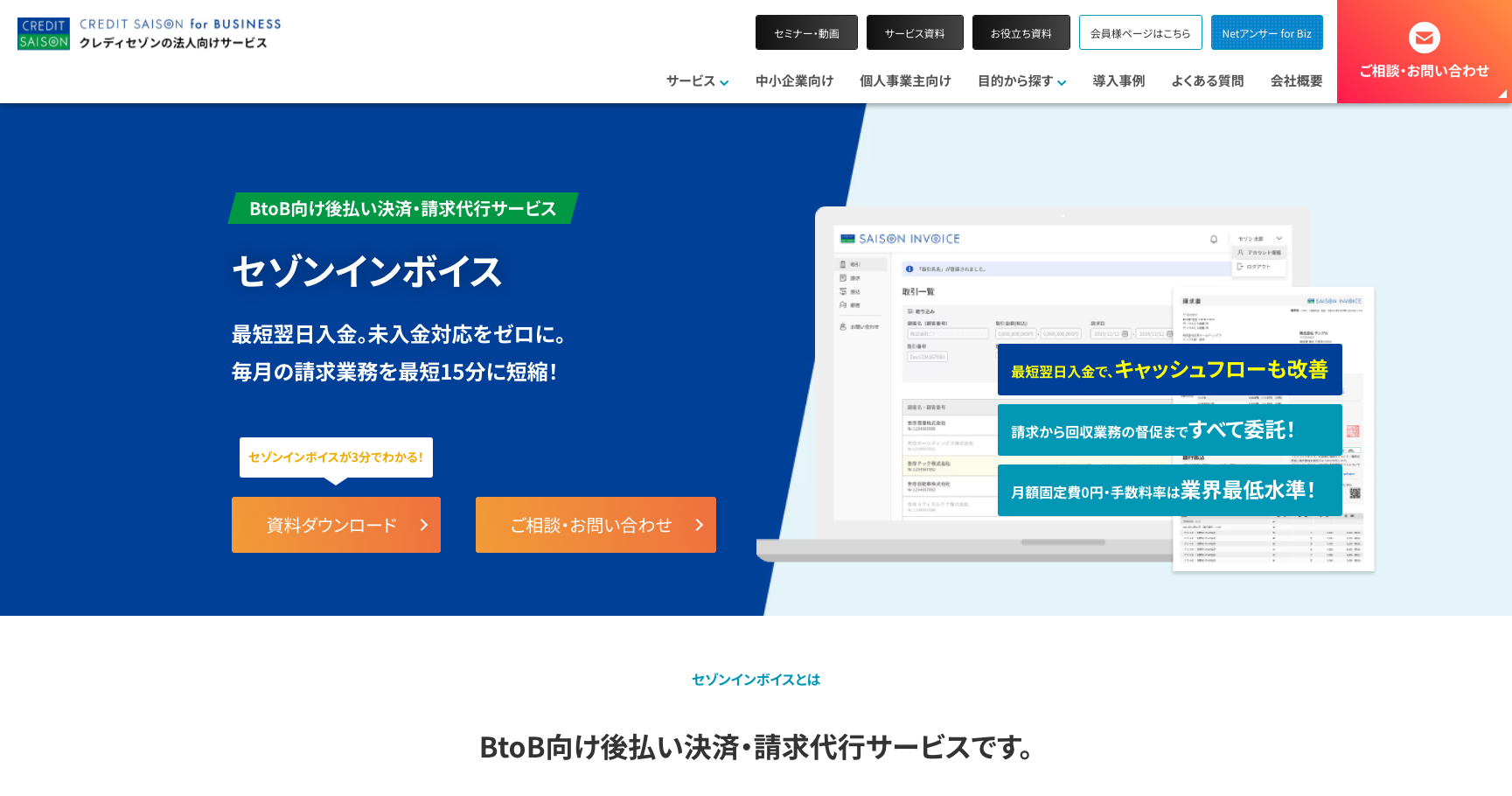Click the orange ご相談・お問い合わせ hero button
Screen dimensions: 1512x796
(596, 525)
